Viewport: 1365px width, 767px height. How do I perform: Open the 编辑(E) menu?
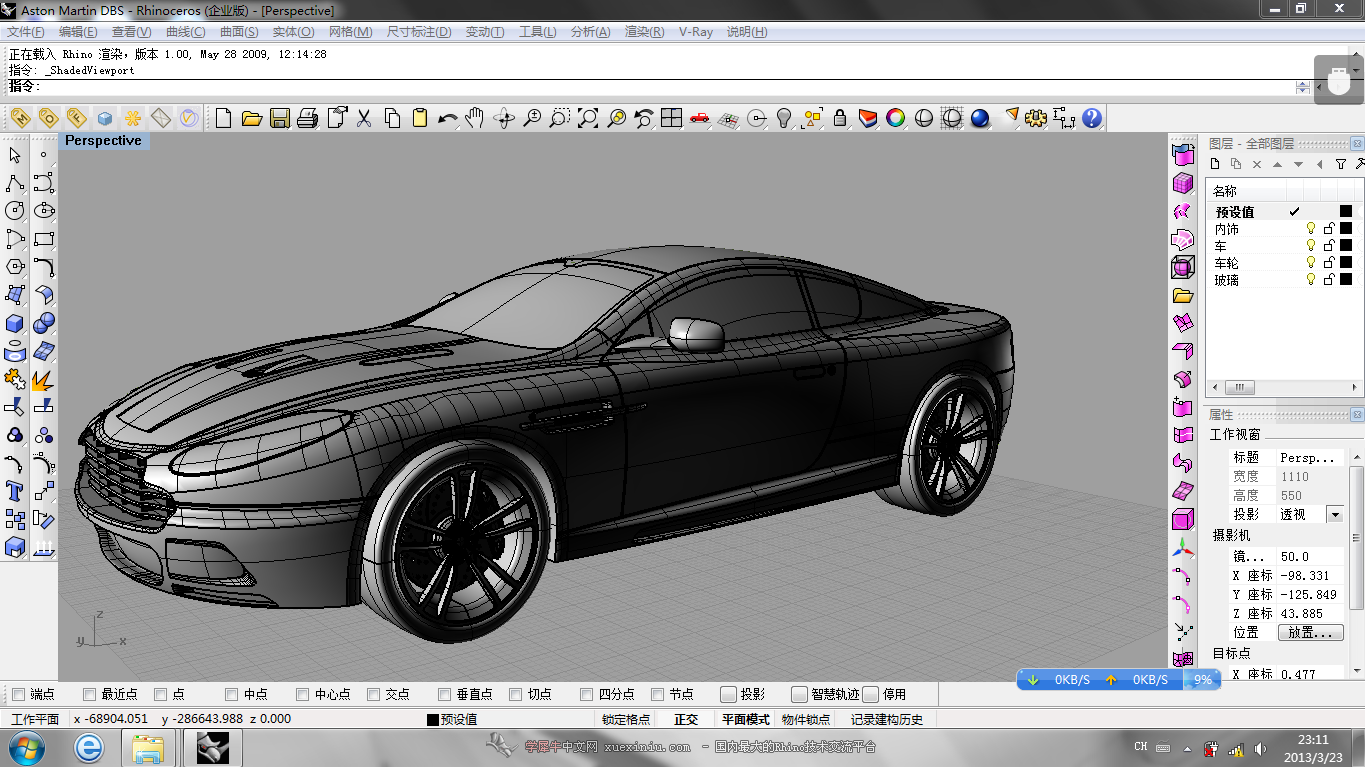tap(78, 32)
